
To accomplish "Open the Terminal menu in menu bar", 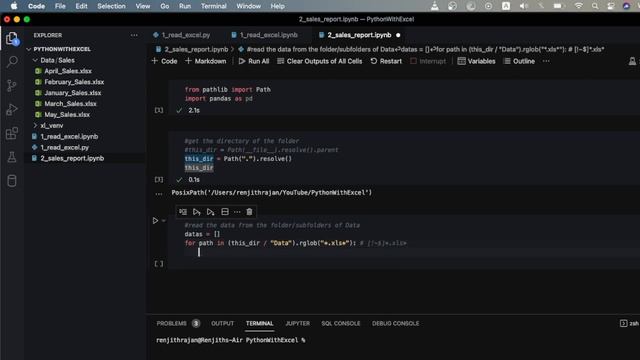I will [x=213, y=6].
